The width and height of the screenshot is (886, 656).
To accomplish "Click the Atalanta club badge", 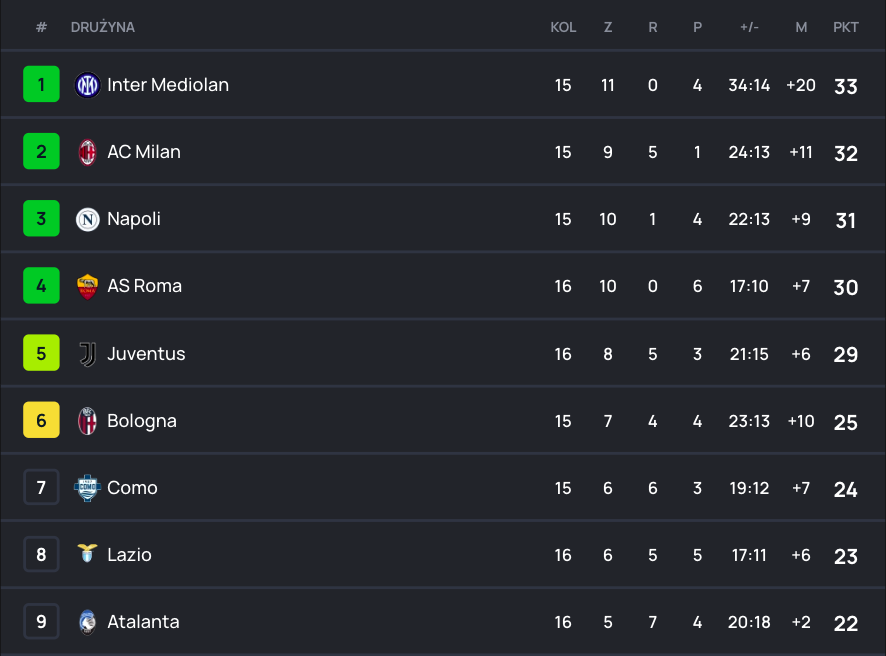I will tap(87, 621).
